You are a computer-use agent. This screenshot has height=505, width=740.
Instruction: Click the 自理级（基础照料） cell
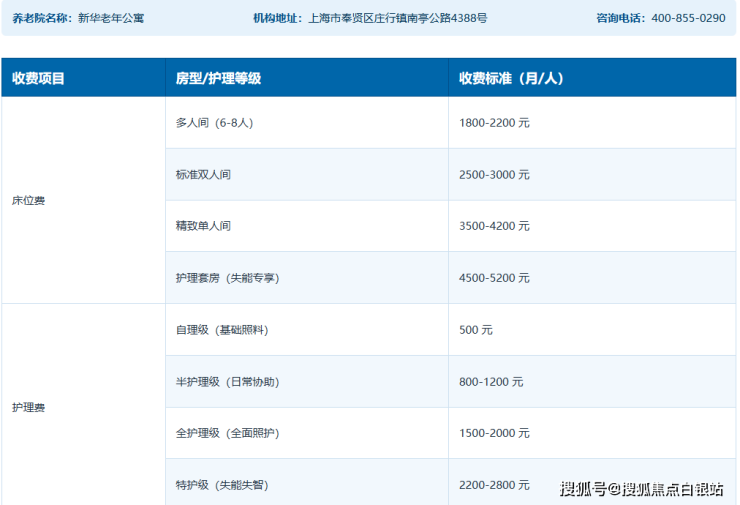307,330
